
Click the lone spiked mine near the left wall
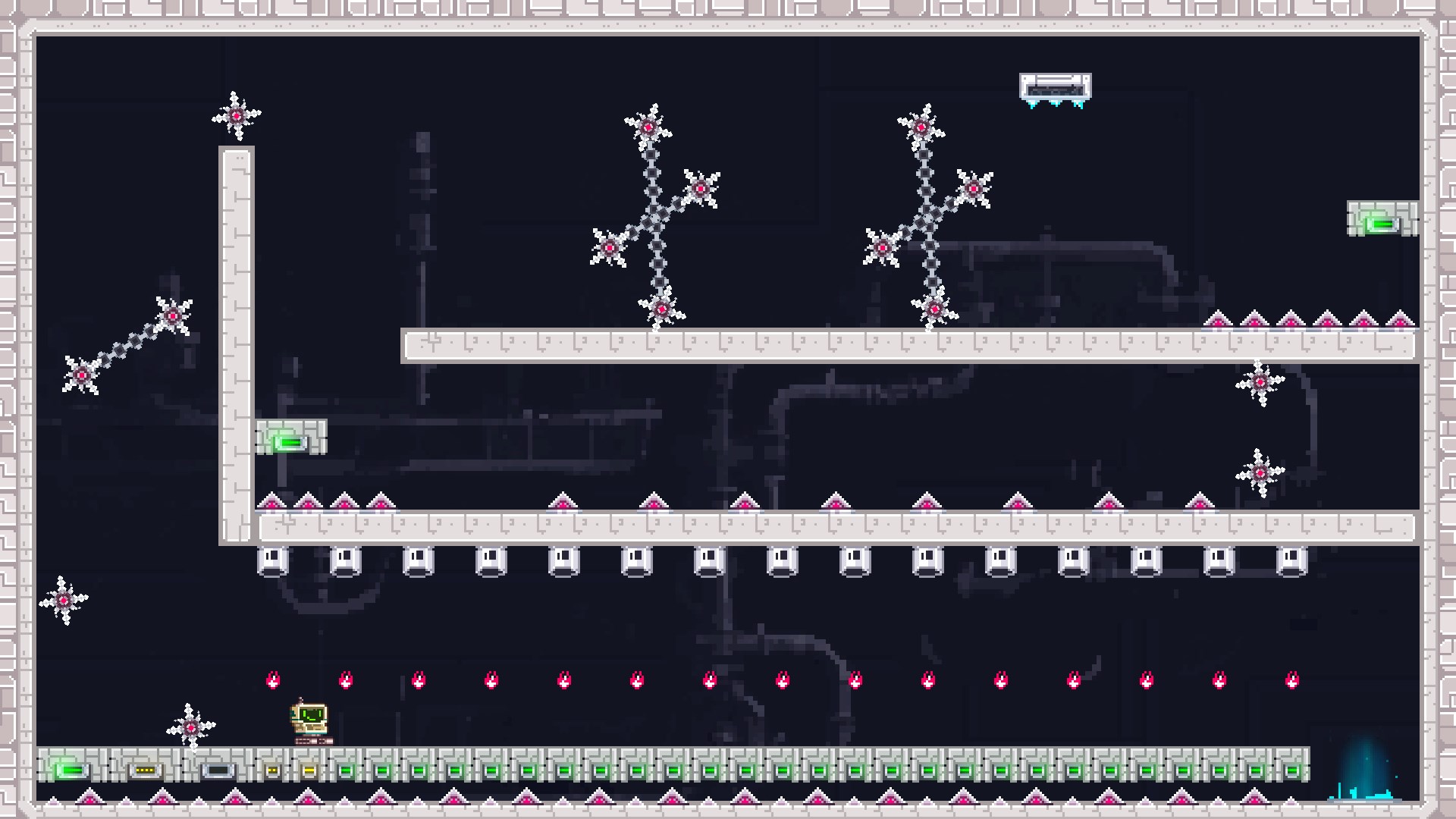(x=64, y=601)
